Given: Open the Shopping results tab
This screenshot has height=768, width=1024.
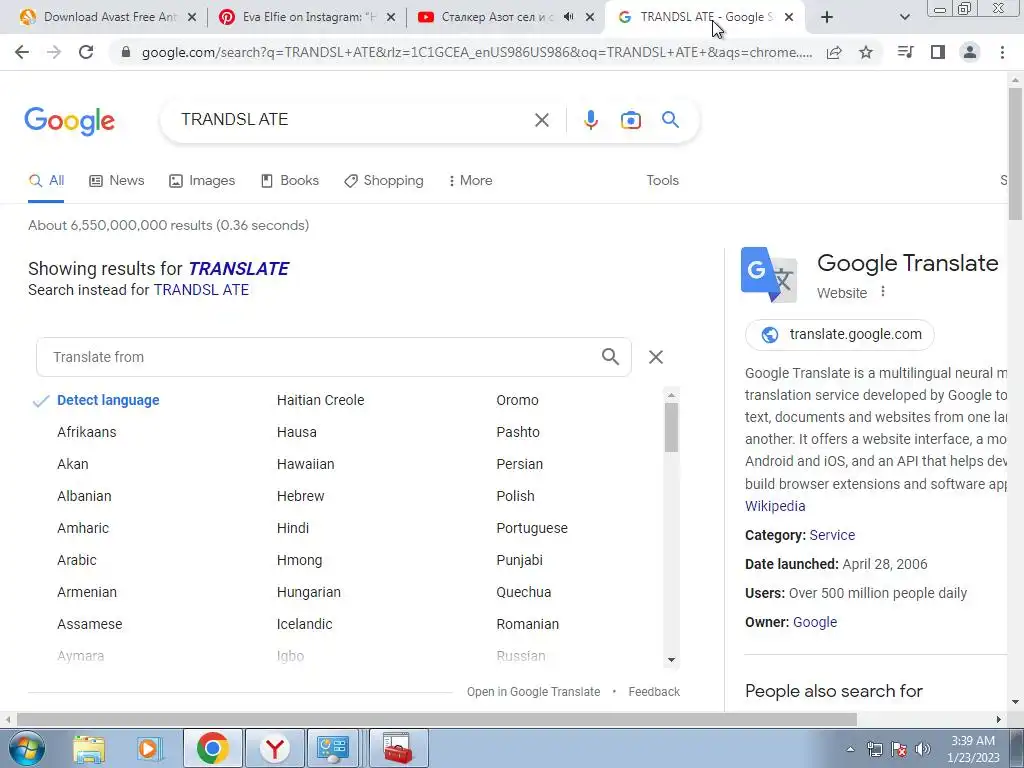Looking at the screenshot, I should pos(384,181).
